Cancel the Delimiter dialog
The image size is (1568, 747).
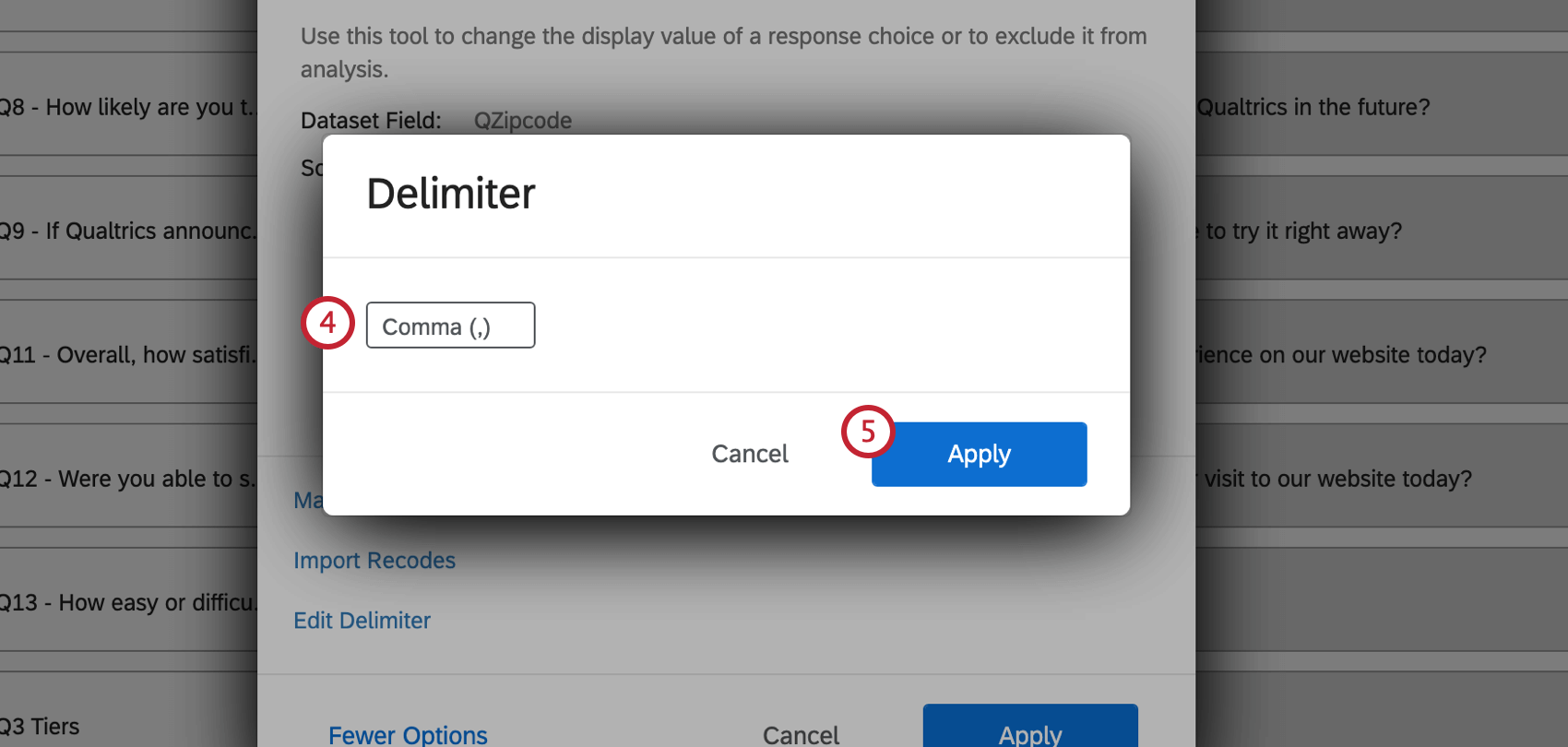tap(749, 453)
